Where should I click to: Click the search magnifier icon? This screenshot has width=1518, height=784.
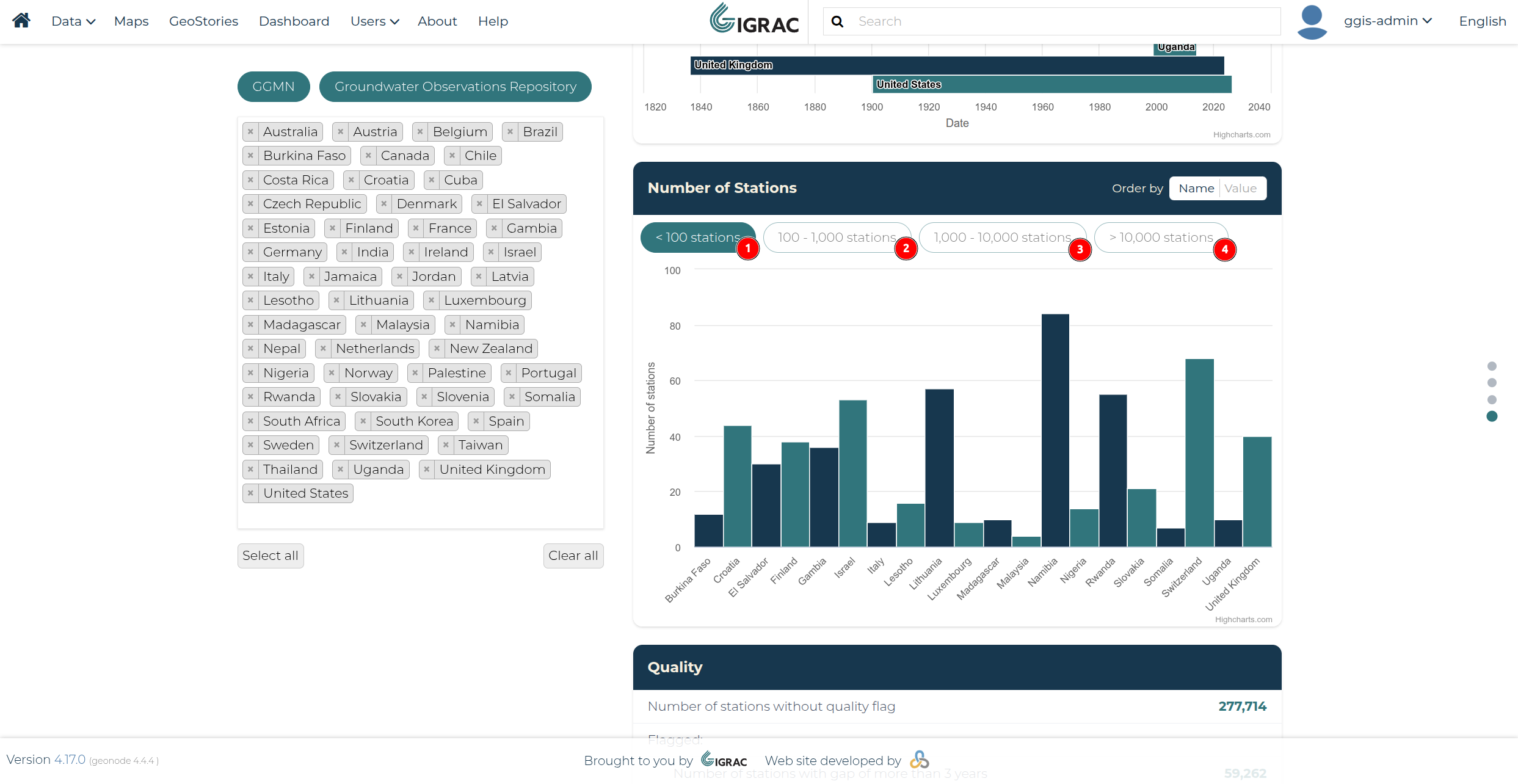pos(838,21)
